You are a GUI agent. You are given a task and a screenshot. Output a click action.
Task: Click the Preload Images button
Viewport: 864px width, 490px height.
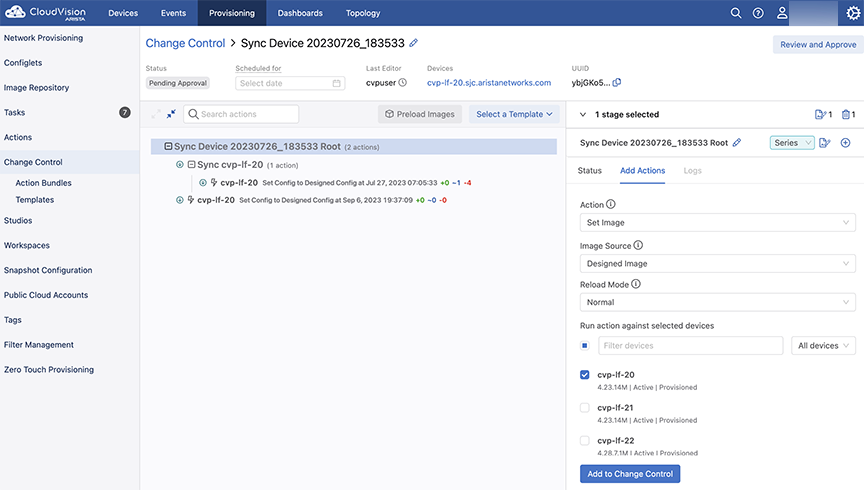pos(420,114)
